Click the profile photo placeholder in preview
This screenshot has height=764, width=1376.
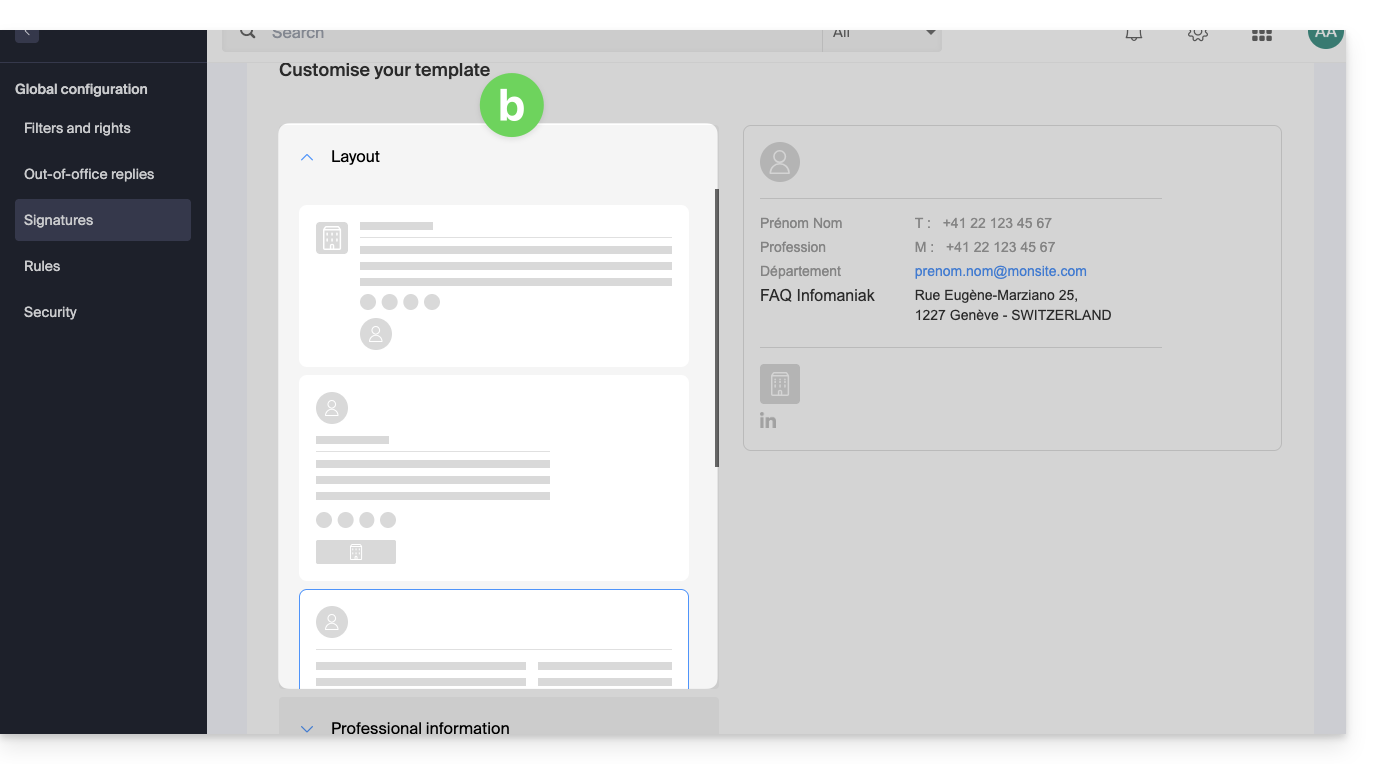(780, 162)
